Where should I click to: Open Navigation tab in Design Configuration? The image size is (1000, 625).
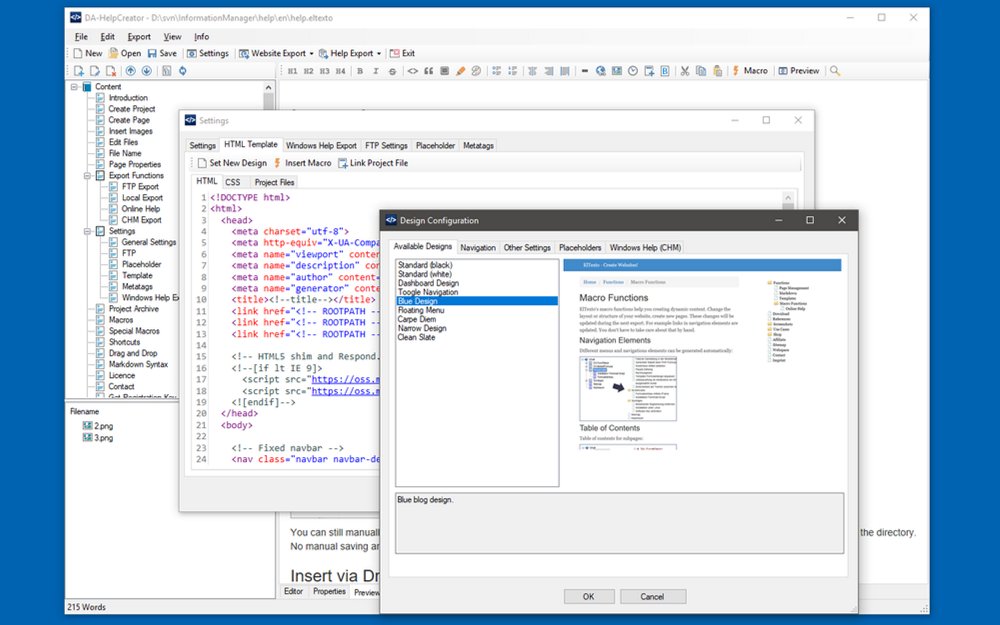click(478, 247)
